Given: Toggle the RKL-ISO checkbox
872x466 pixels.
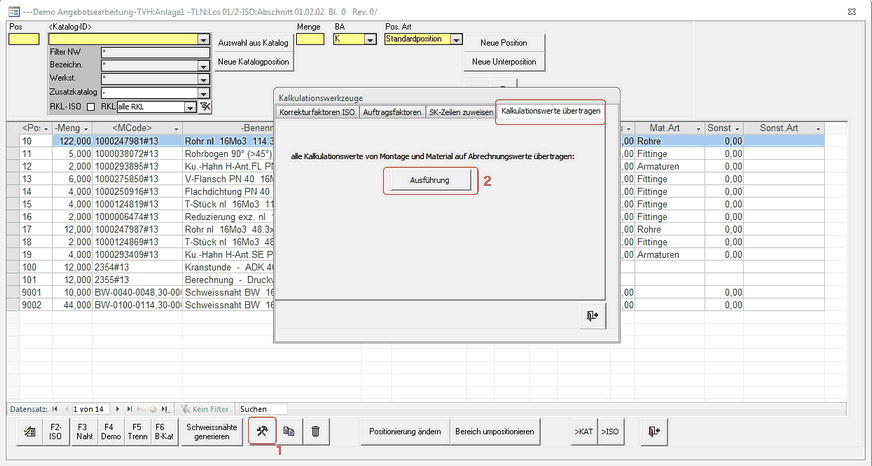Looking at the screenshot, I should (x=91, y=105).
